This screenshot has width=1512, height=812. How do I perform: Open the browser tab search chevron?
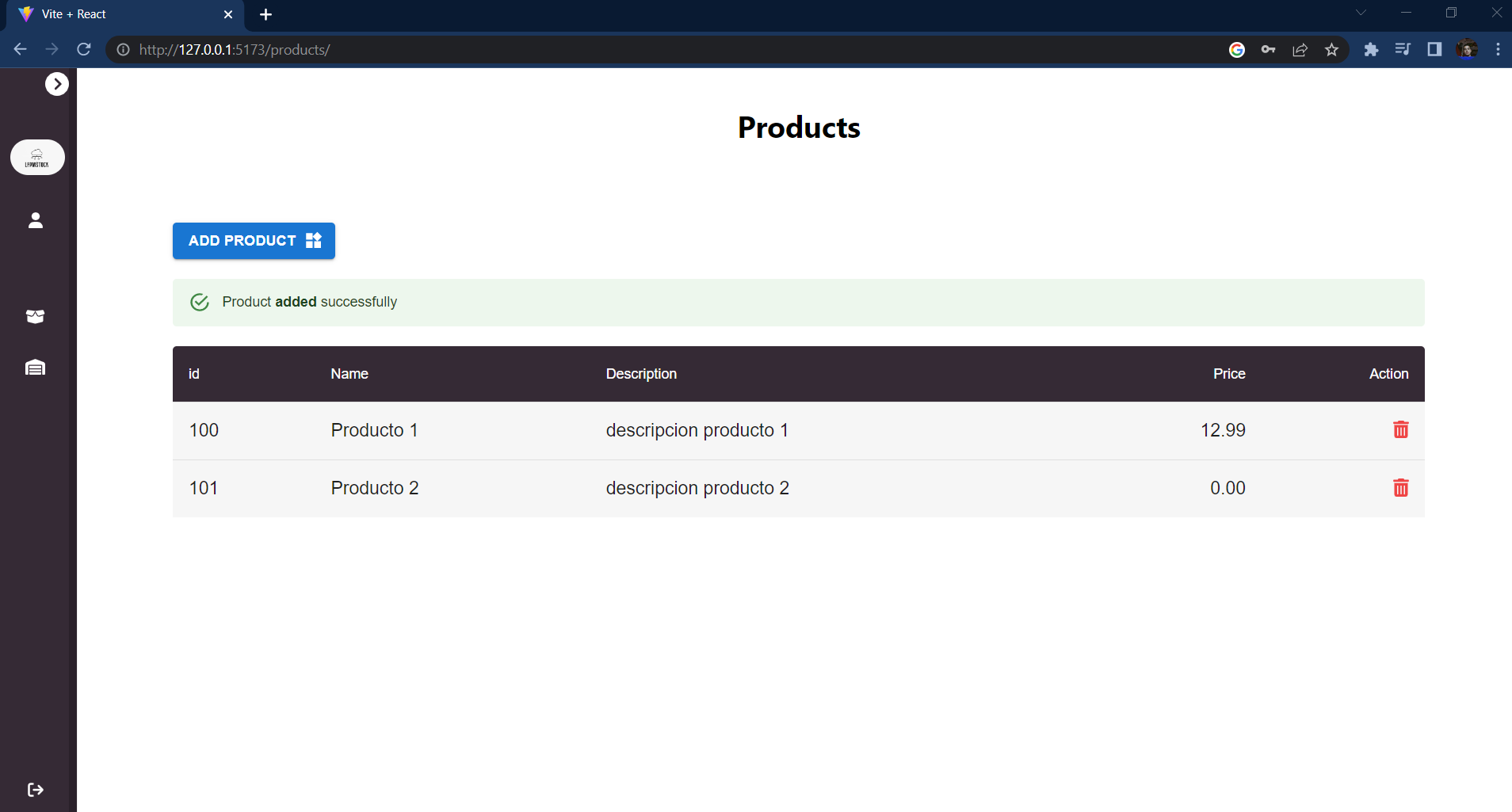[1361, 13]
